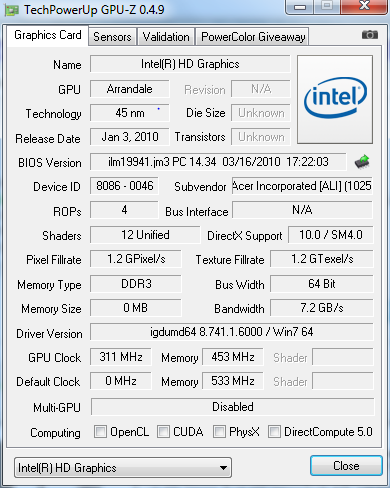Click the Bus Interface field showing N/A
The height and width of the screenshot is (488, 390).
click(302, 210)
